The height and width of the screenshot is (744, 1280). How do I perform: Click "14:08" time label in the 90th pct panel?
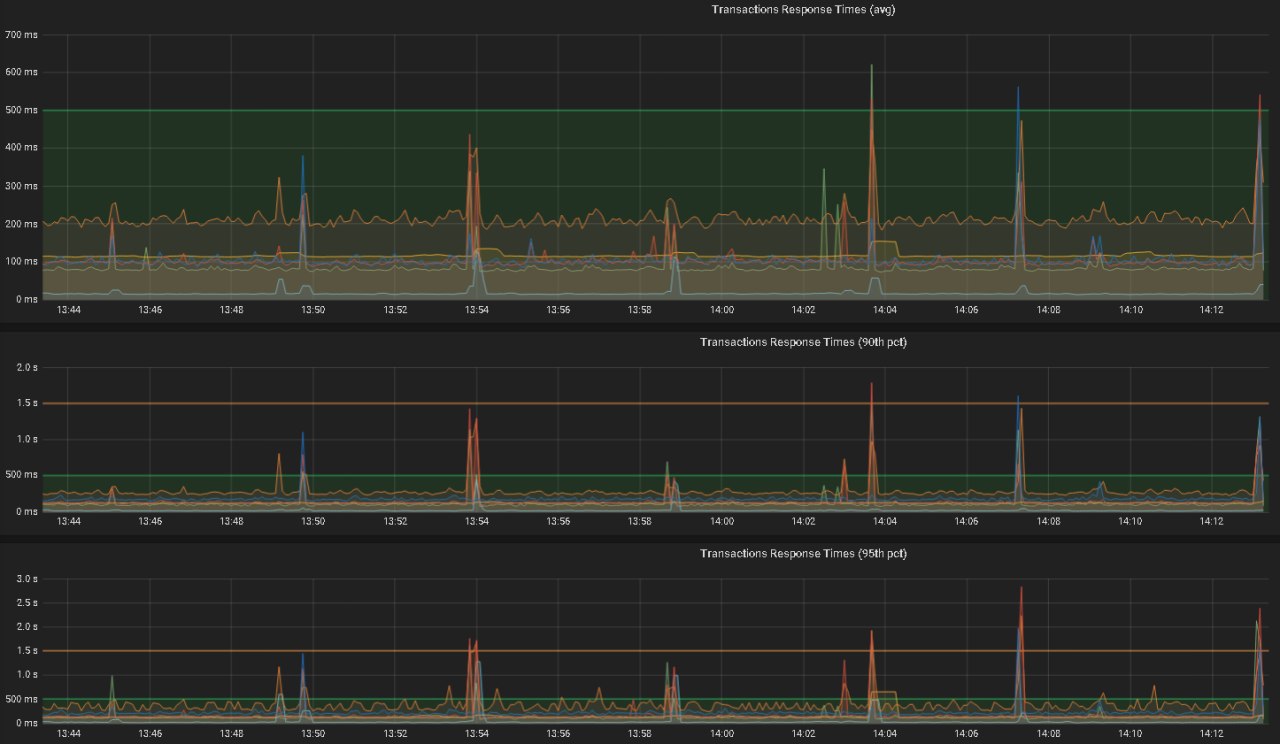click(x=1048, y=521)
